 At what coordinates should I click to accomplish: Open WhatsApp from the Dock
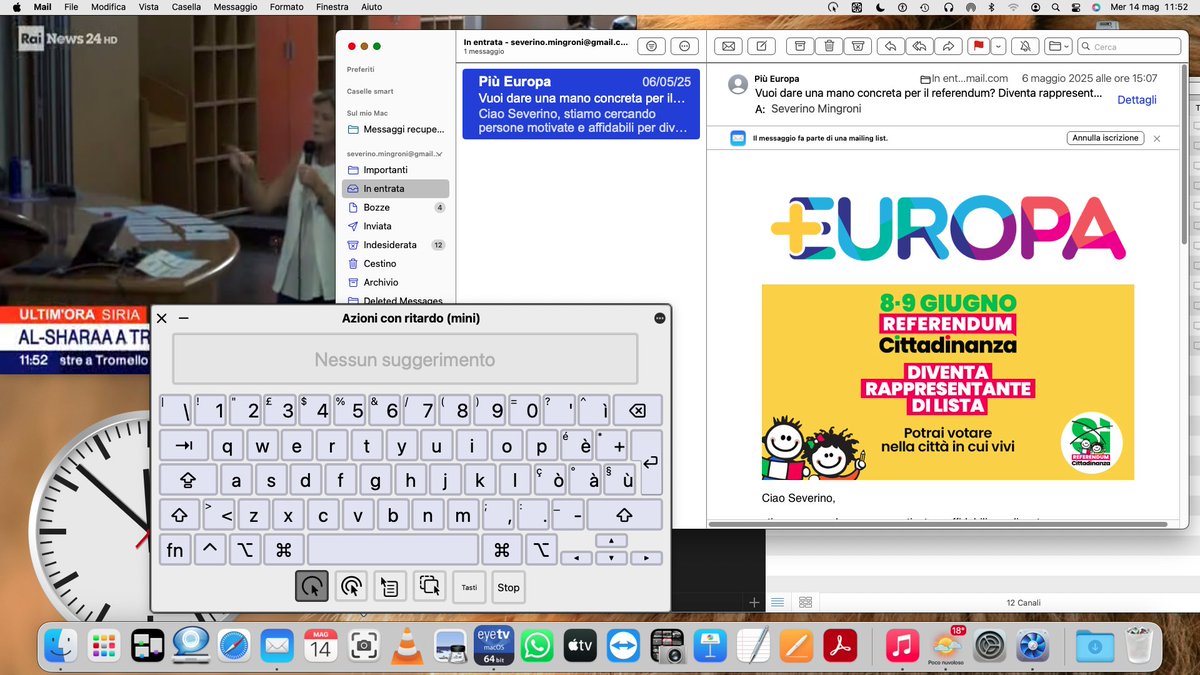click(537, 646)
